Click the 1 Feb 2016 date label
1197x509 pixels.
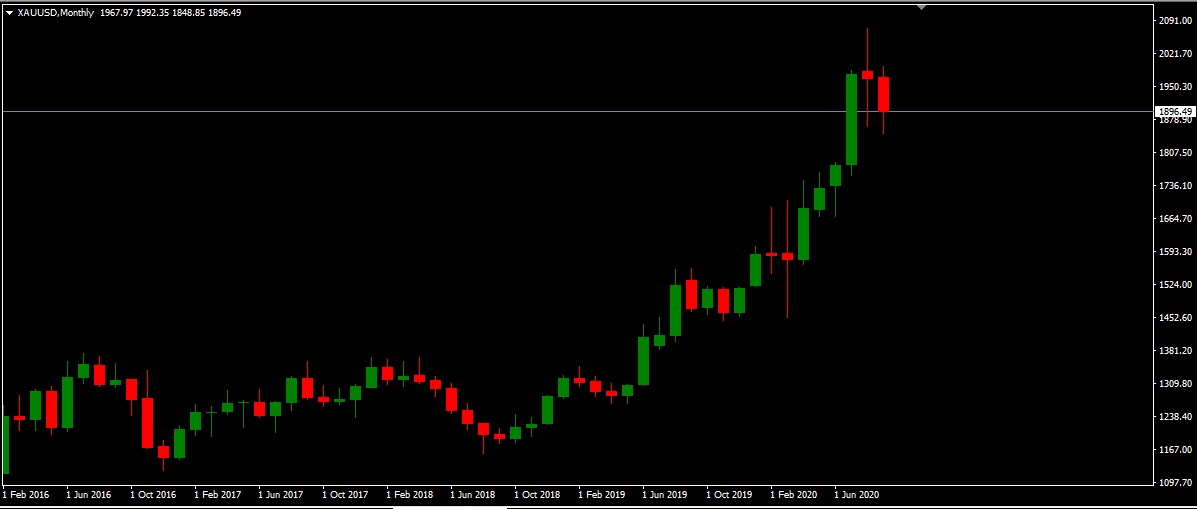click(x=25, y=495)
